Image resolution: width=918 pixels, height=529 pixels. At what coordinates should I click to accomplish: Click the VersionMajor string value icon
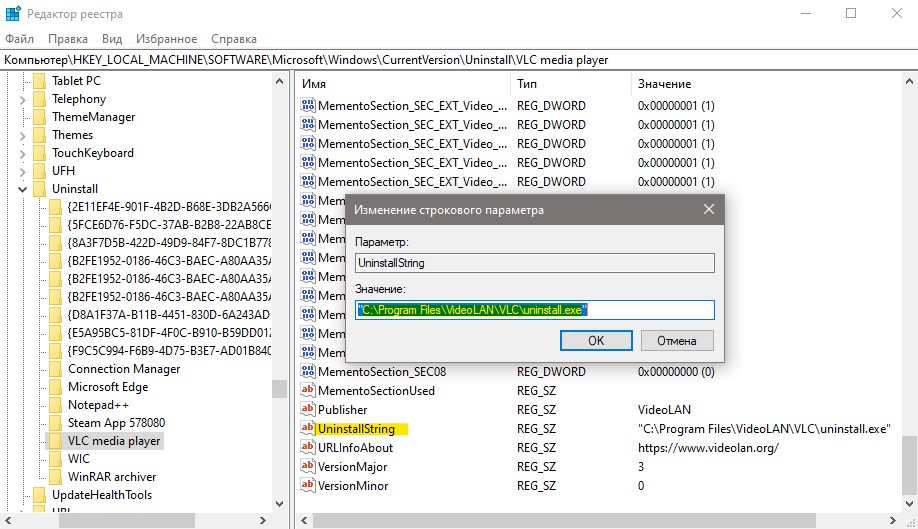coord(307,466)
